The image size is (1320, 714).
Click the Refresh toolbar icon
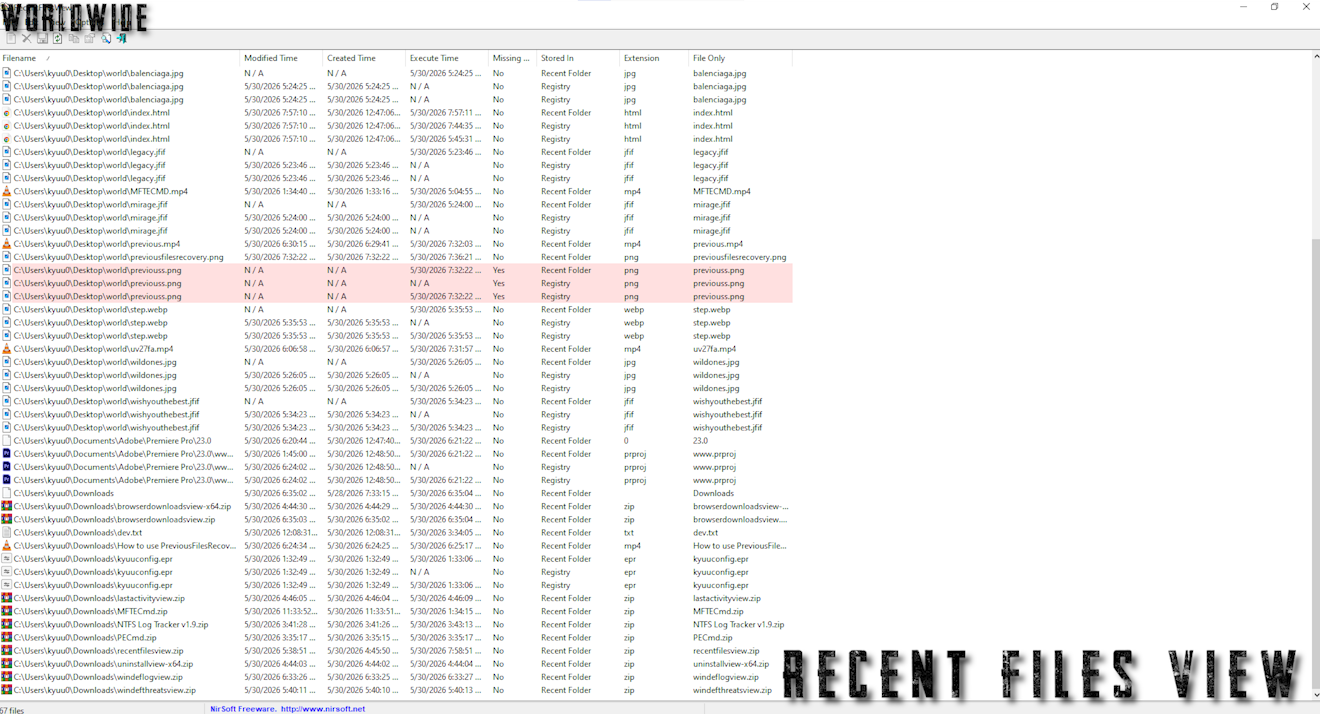[x=58, y=39]
